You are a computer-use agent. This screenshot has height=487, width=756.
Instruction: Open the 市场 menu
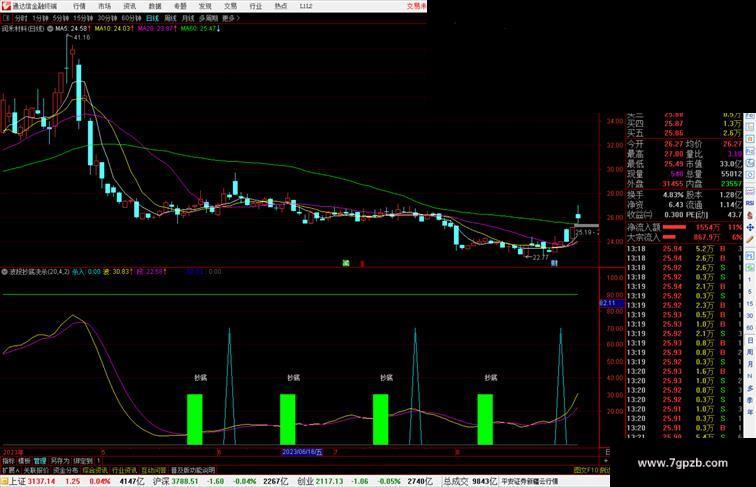coord(104,6)
